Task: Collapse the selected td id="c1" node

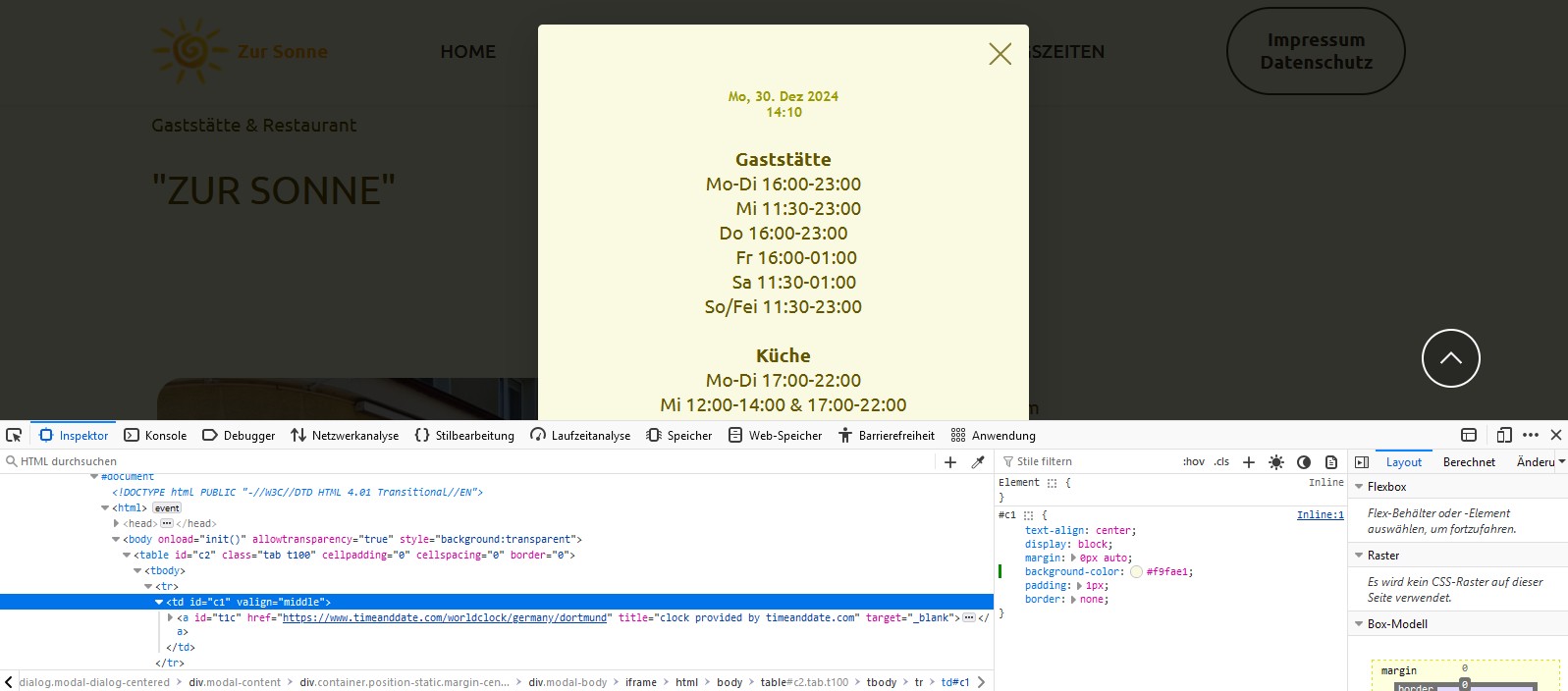Action: (x=159, y=603)
